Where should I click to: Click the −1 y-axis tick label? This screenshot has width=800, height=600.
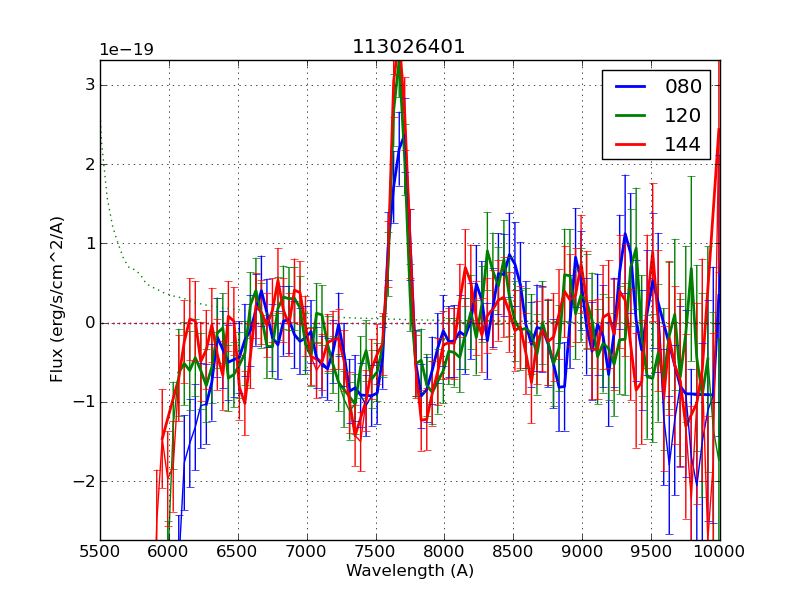point(84,403)
